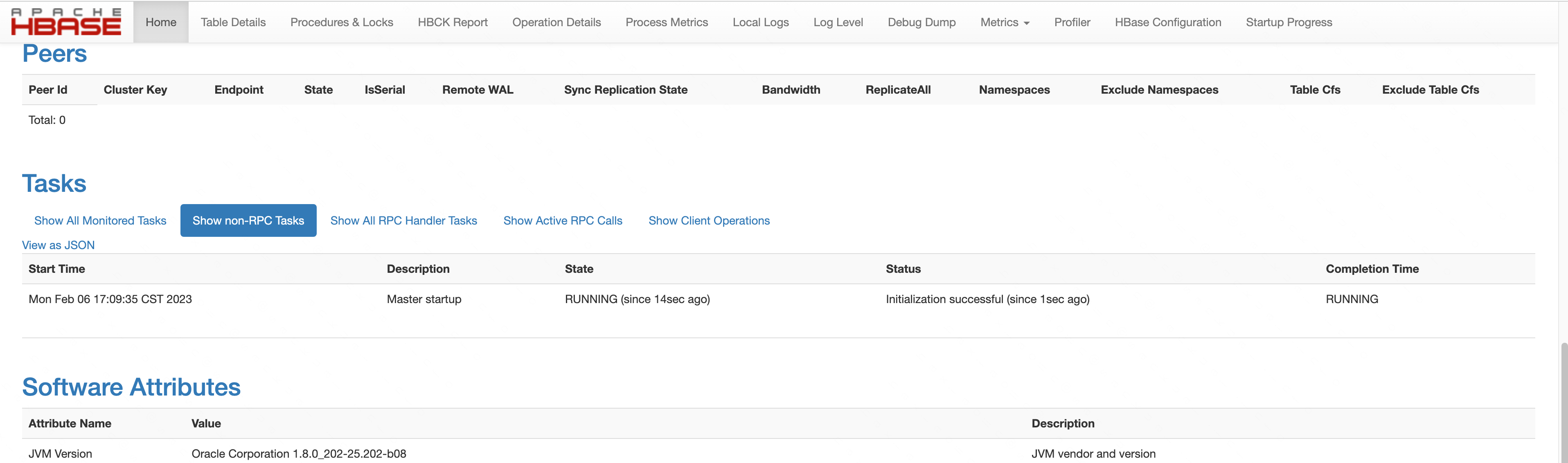Open the Table Details page
Viewport: 1568px width, 463px height.
[x=233, y=22]
